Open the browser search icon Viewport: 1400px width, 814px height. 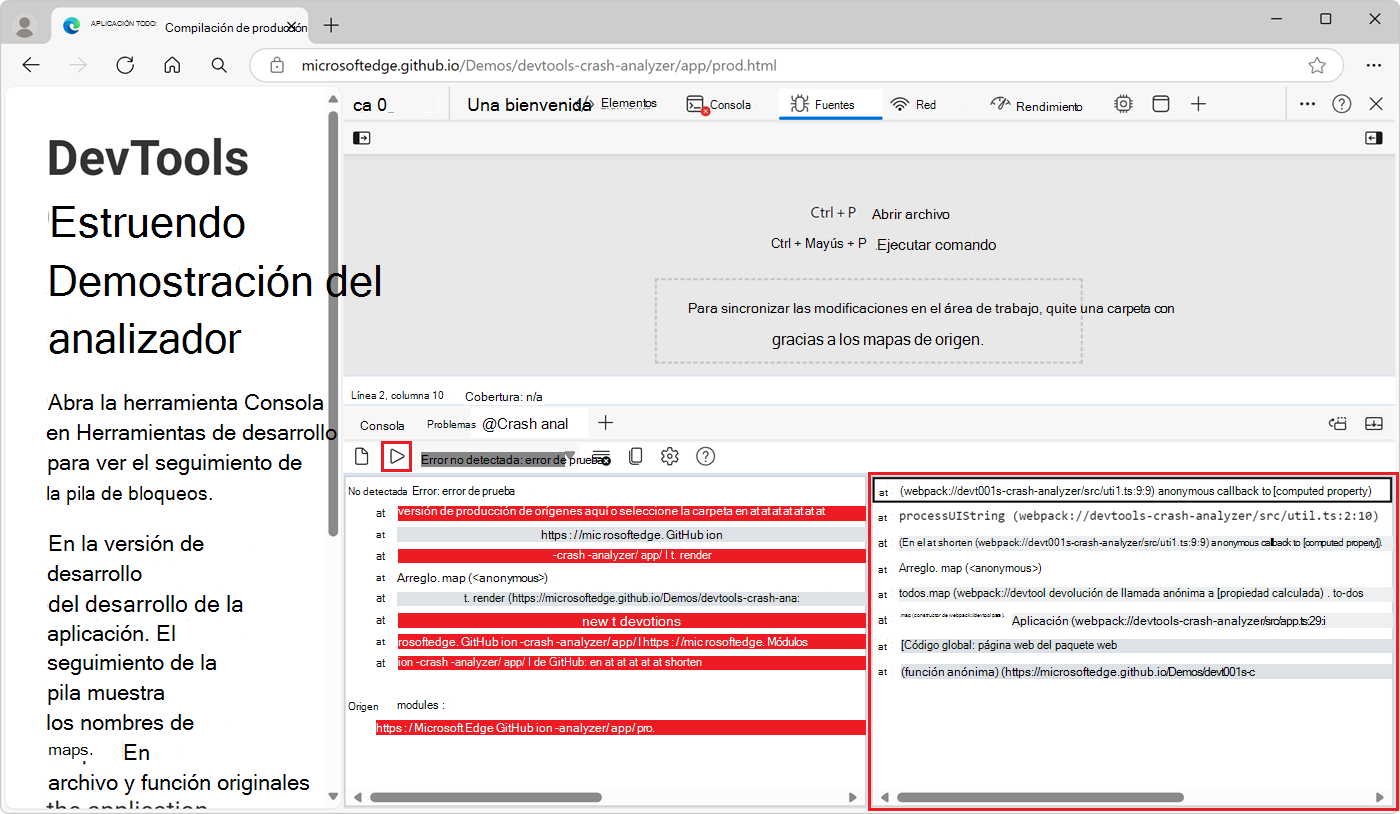pyautogui.click(x=219, y=65)
